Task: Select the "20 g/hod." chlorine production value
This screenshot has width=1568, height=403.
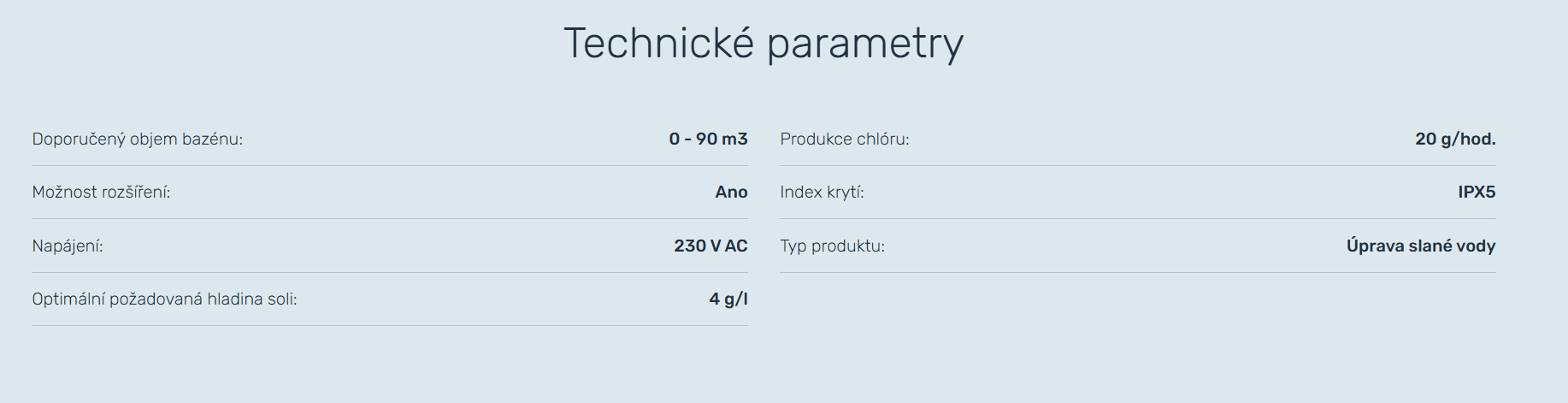Action: [x=1455, y=139]
